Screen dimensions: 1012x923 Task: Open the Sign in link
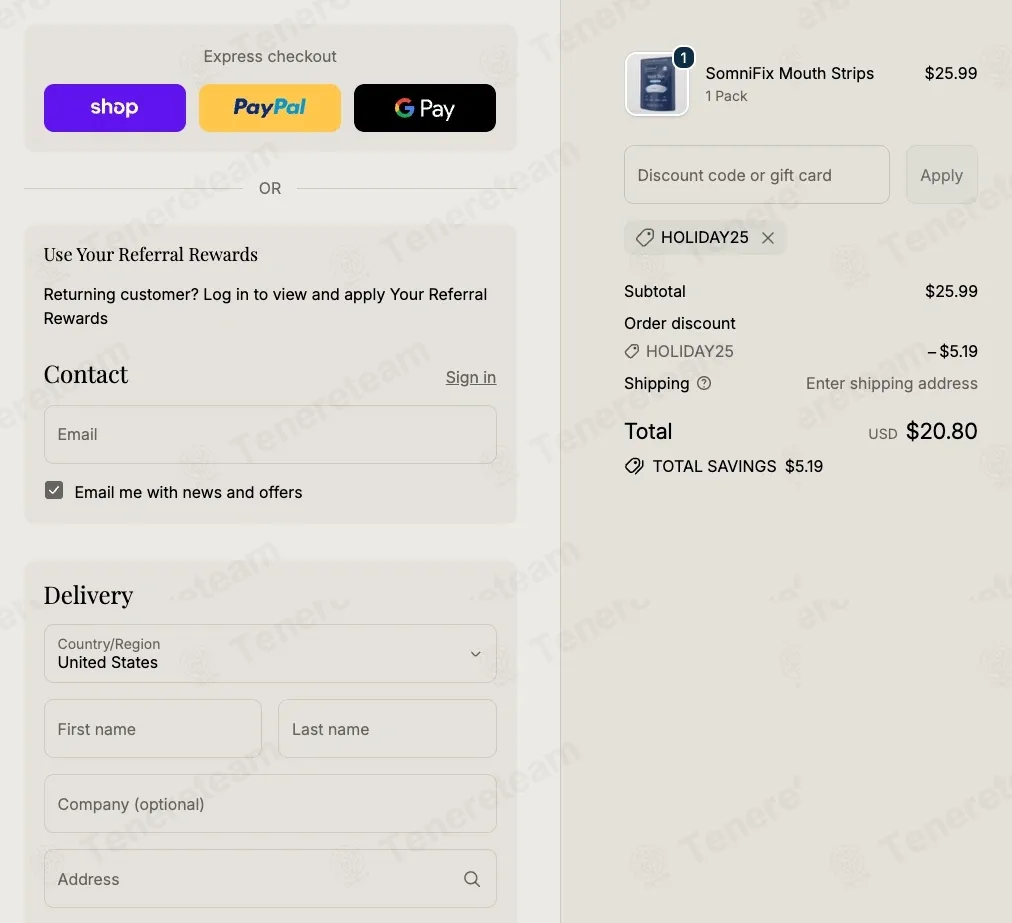(x=471, y=377)
